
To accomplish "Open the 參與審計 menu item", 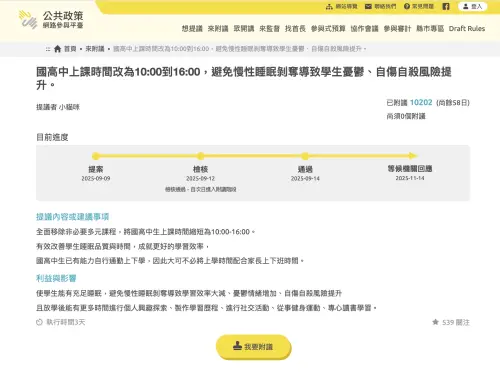I will tap(397, 29).
